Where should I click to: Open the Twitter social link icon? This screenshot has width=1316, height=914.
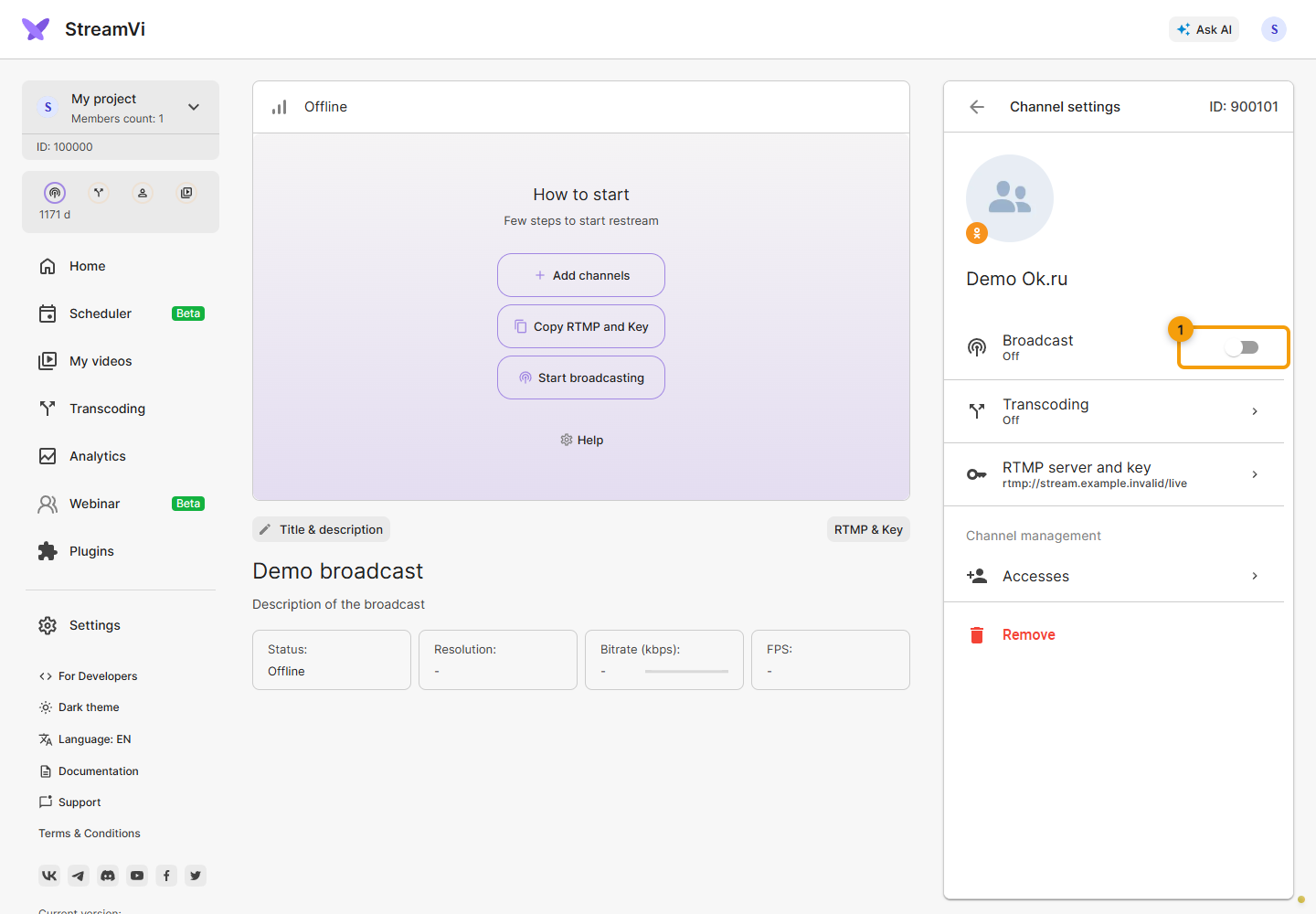click(x=196, y=876)
